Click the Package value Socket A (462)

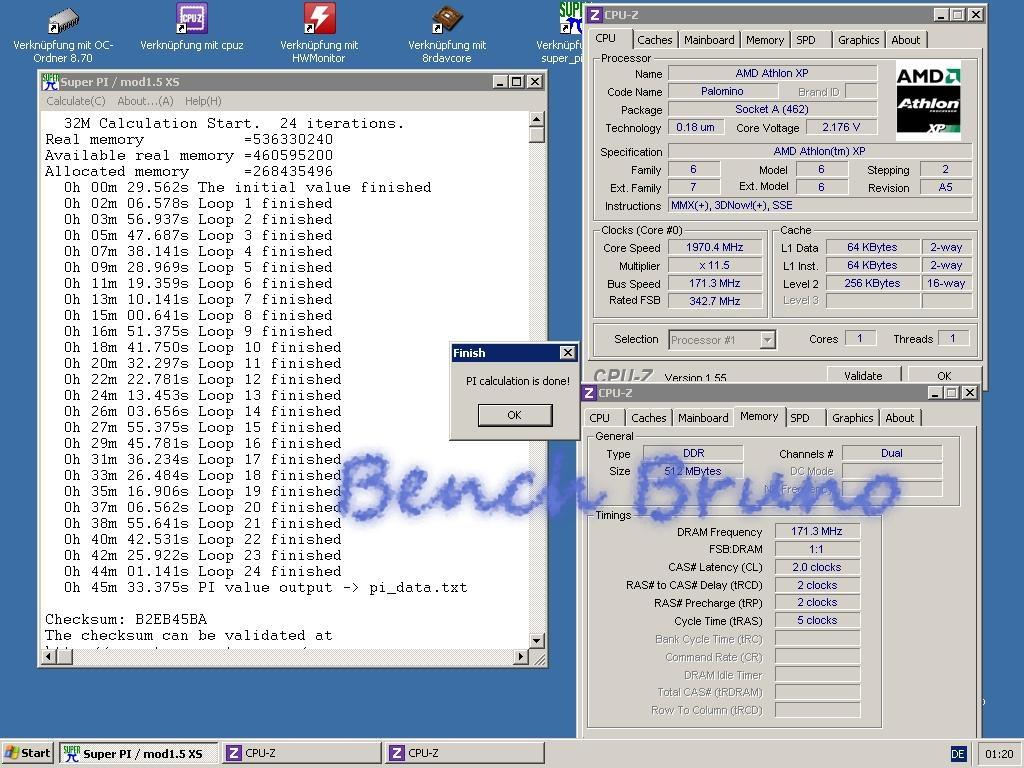[771, 109]
